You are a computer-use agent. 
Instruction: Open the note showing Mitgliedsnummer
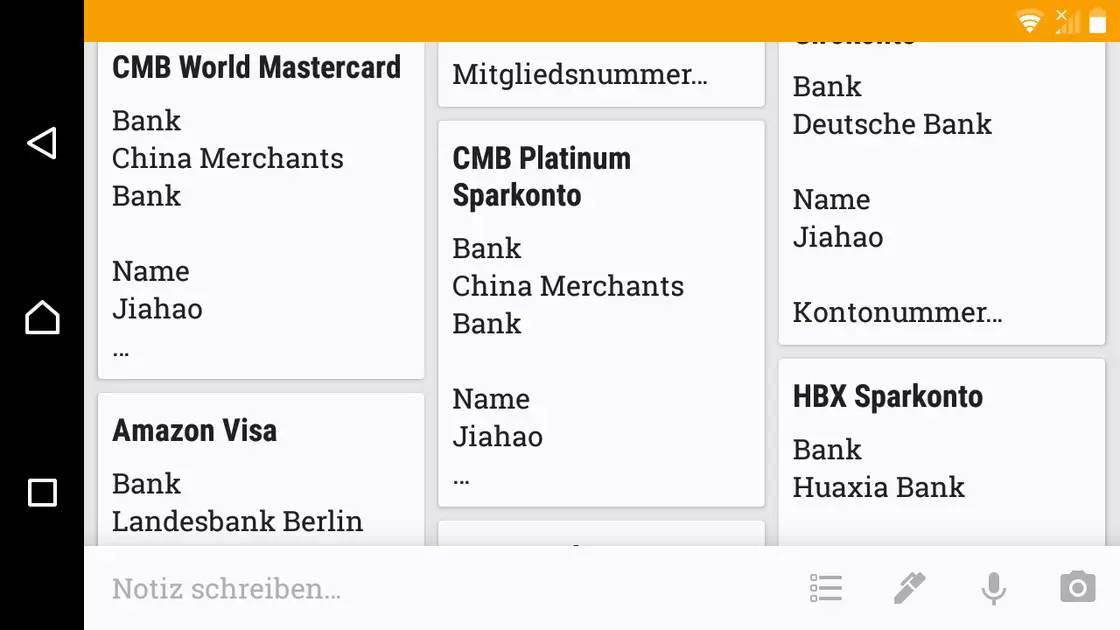(601, 75)
